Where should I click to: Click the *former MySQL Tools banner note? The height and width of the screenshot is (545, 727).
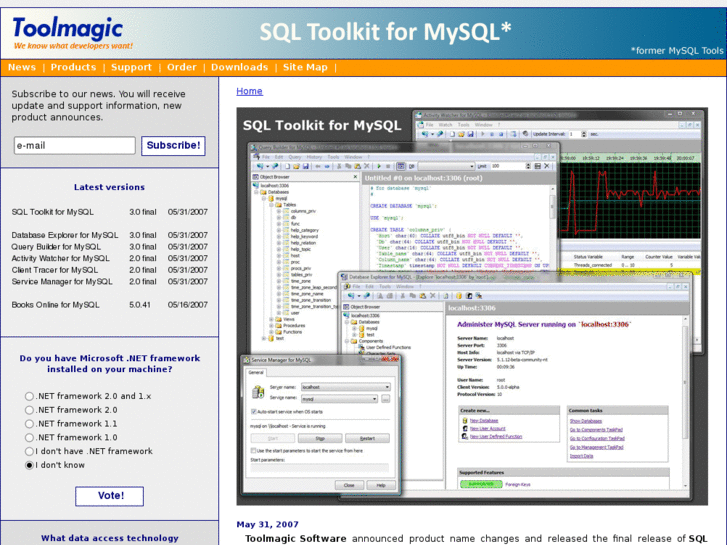[677, 51]
